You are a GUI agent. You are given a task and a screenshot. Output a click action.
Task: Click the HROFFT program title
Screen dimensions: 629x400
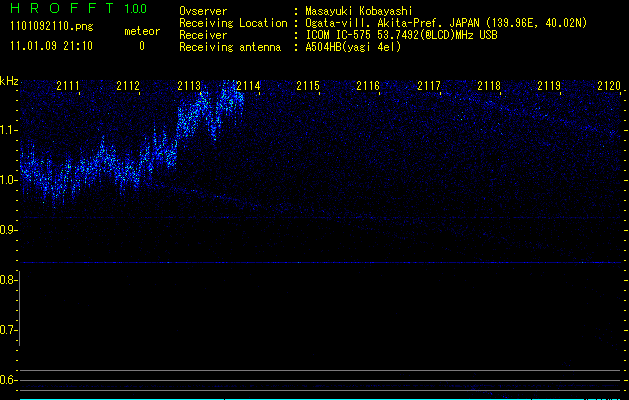(x=63, y=8)
